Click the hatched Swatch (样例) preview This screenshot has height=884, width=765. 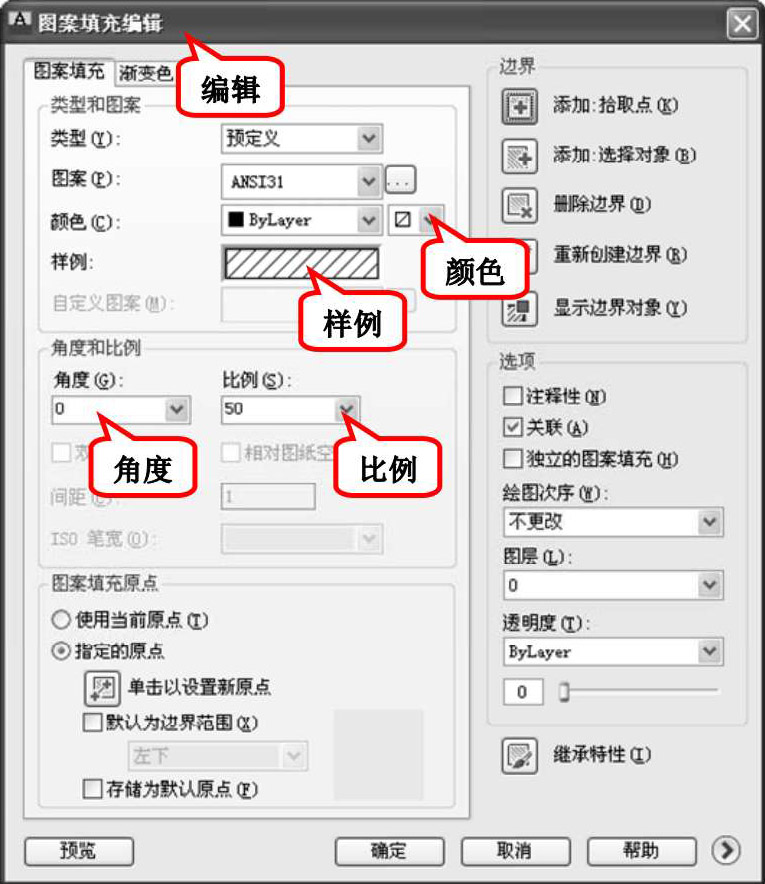(x=302, y=263)
